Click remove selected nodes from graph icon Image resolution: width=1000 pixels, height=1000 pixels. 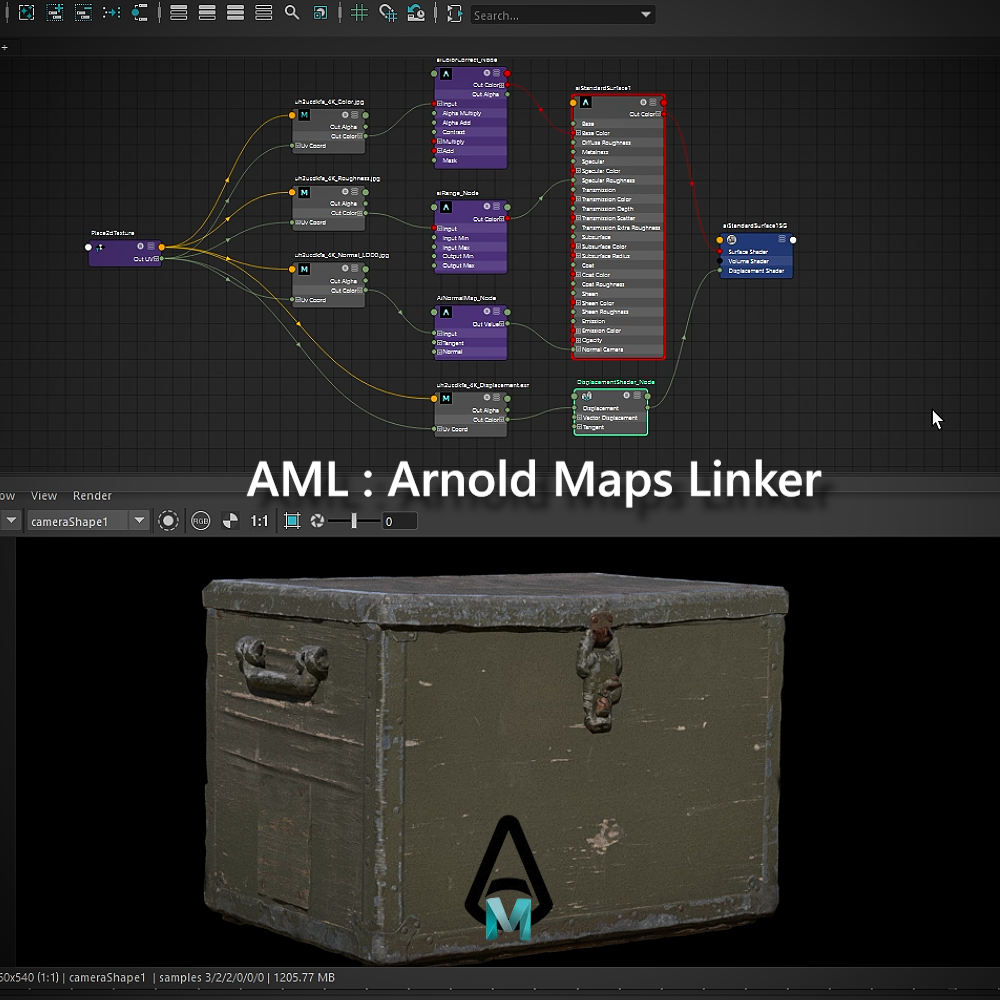[83, 13]
